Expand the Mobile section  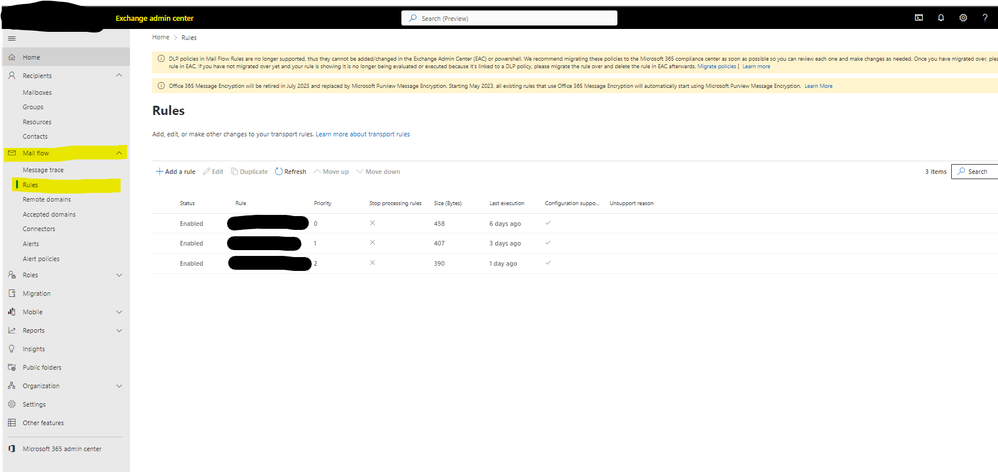tap(119, 312)
